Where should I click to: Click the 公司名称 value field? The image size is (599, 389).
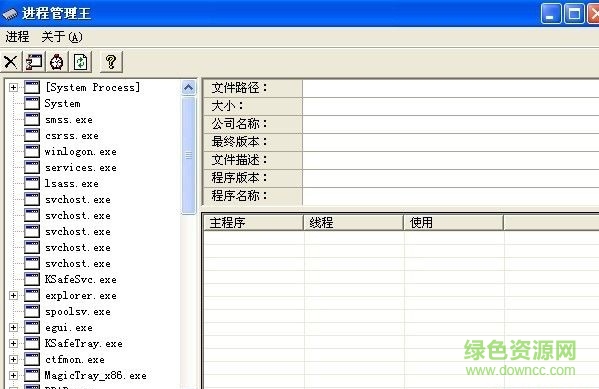(x=451, y=124)
